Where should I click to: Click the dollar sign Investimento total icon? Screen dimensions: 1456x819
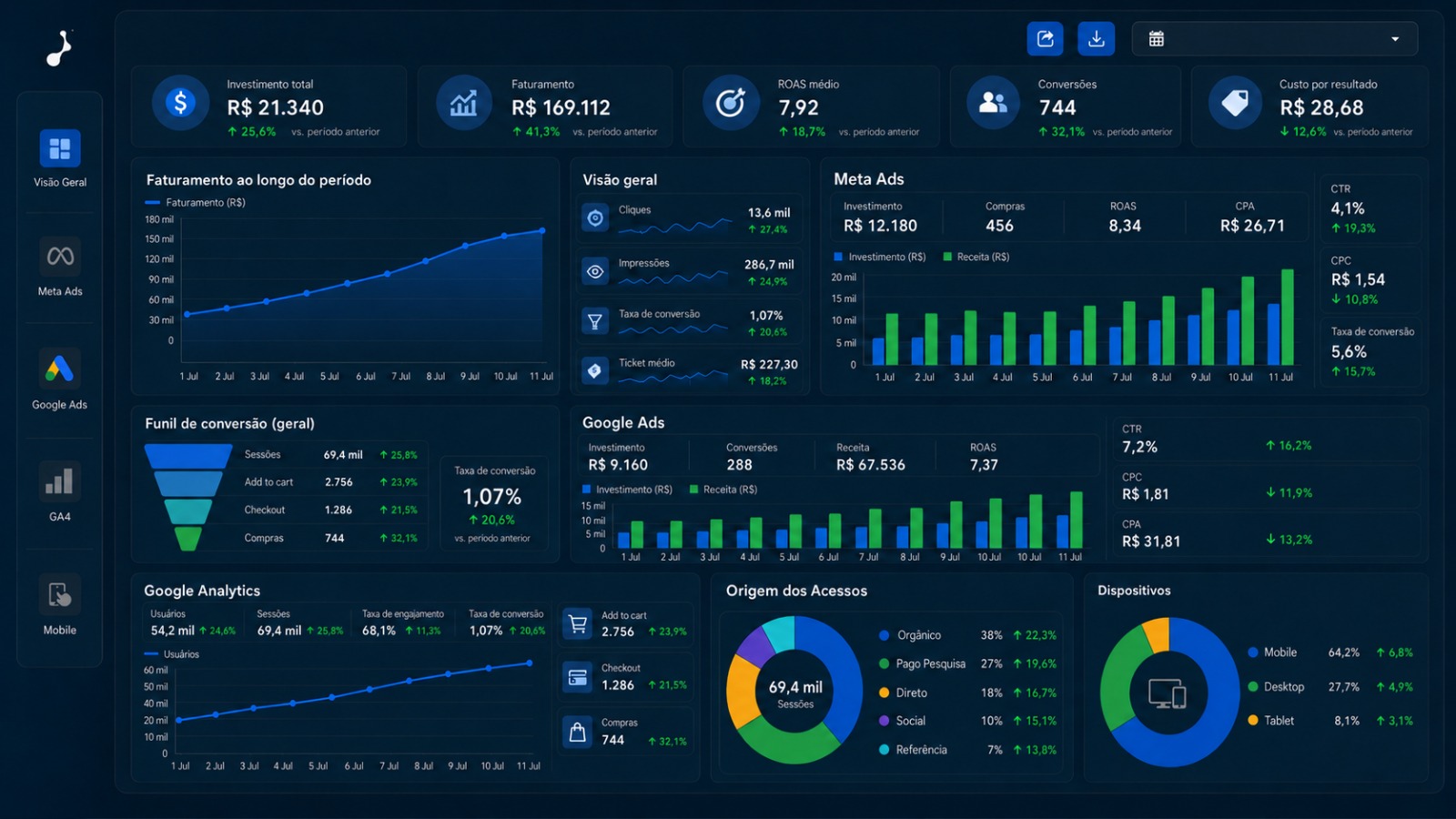point(180,103)
